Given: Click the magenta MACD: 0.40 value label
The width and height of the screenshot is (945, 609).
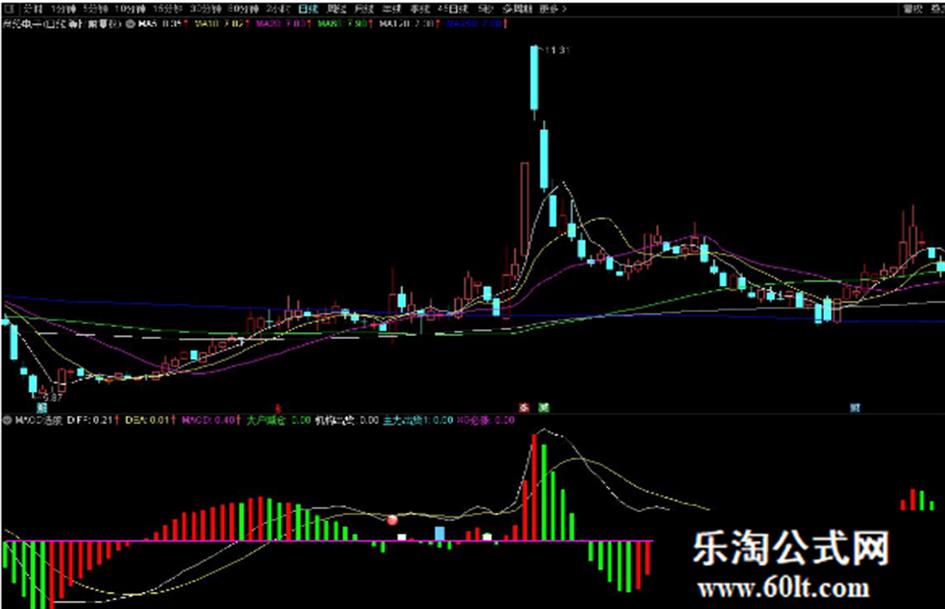Looking at the screenshot, I should pyautogui.click(x=211, y=420).
